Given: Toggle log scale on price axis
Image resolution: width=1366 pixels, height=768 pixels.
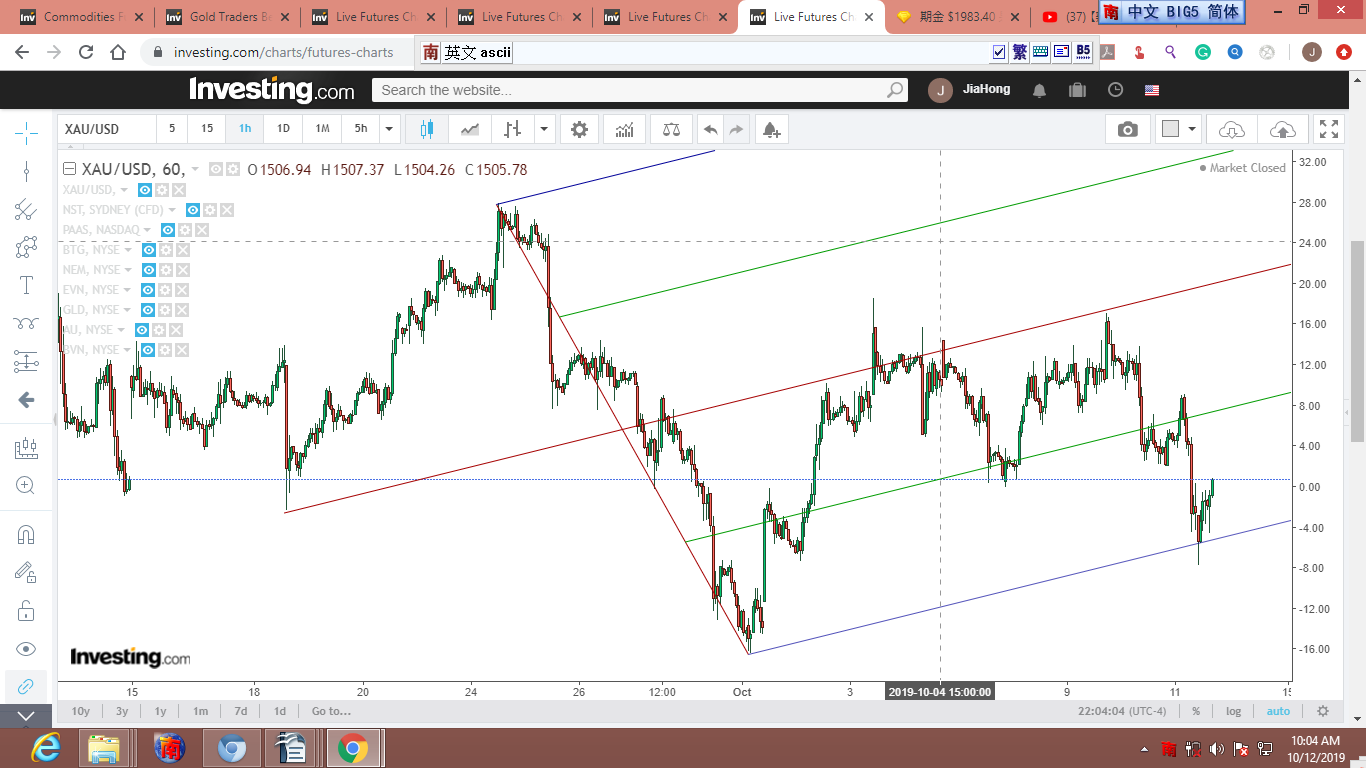Looking at the screenshot, I should [x=1234, y=711].
